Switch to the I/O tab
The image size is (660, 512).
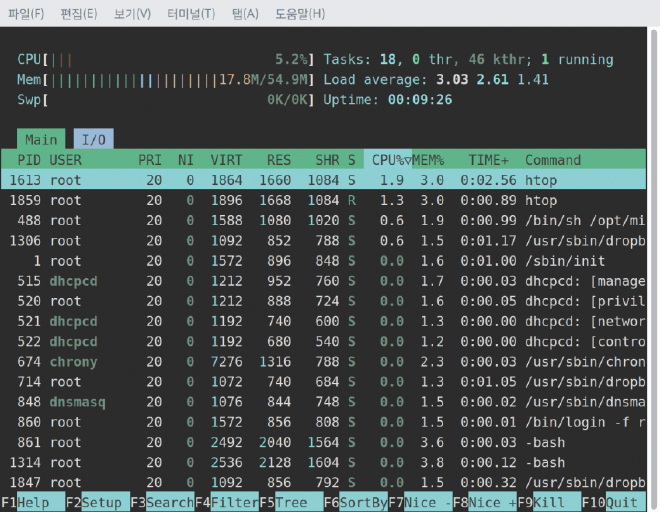(93, 140)
